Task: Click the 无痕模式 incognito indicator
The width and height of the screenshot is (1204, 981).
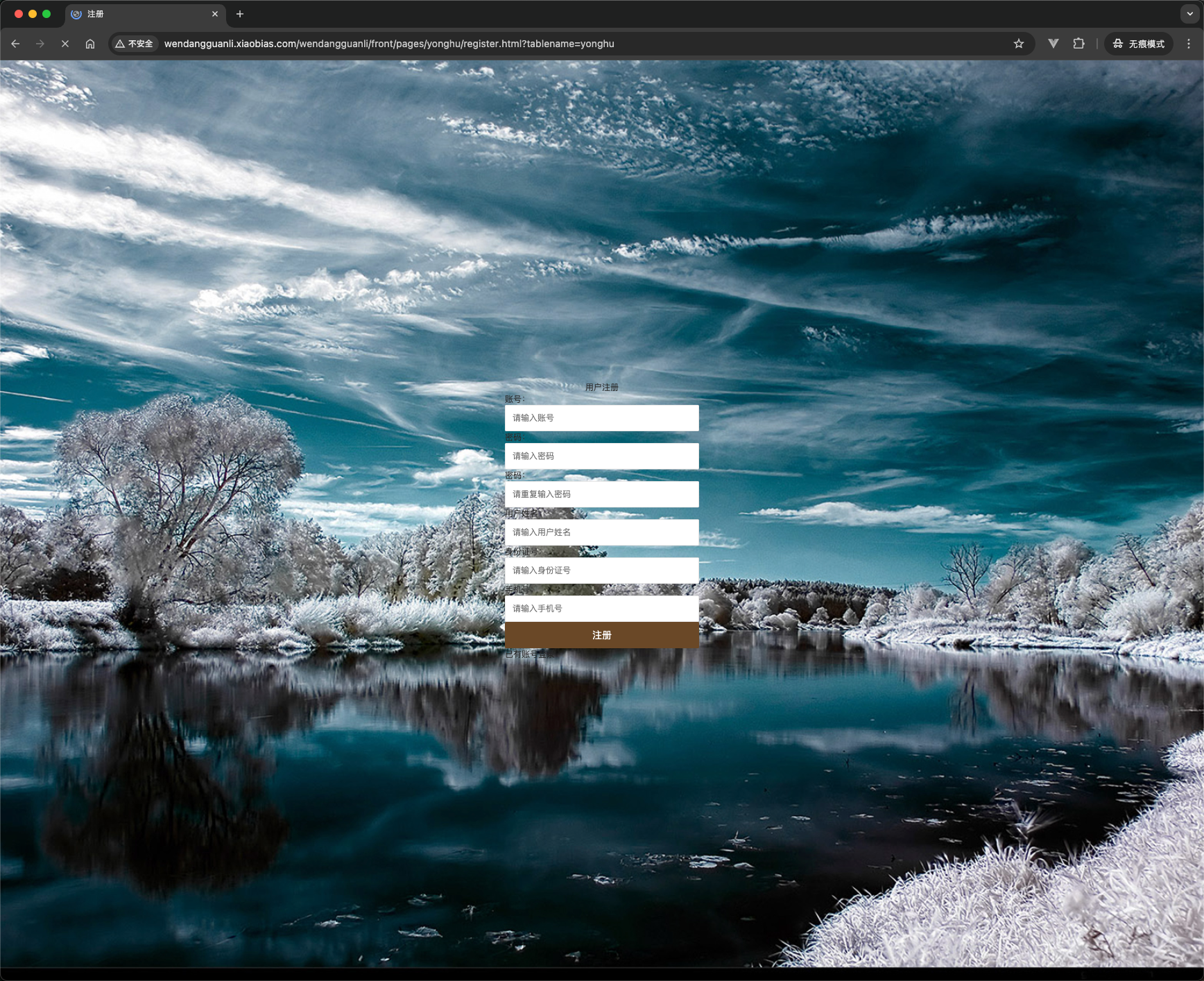Action: [x=1139, y=44]
